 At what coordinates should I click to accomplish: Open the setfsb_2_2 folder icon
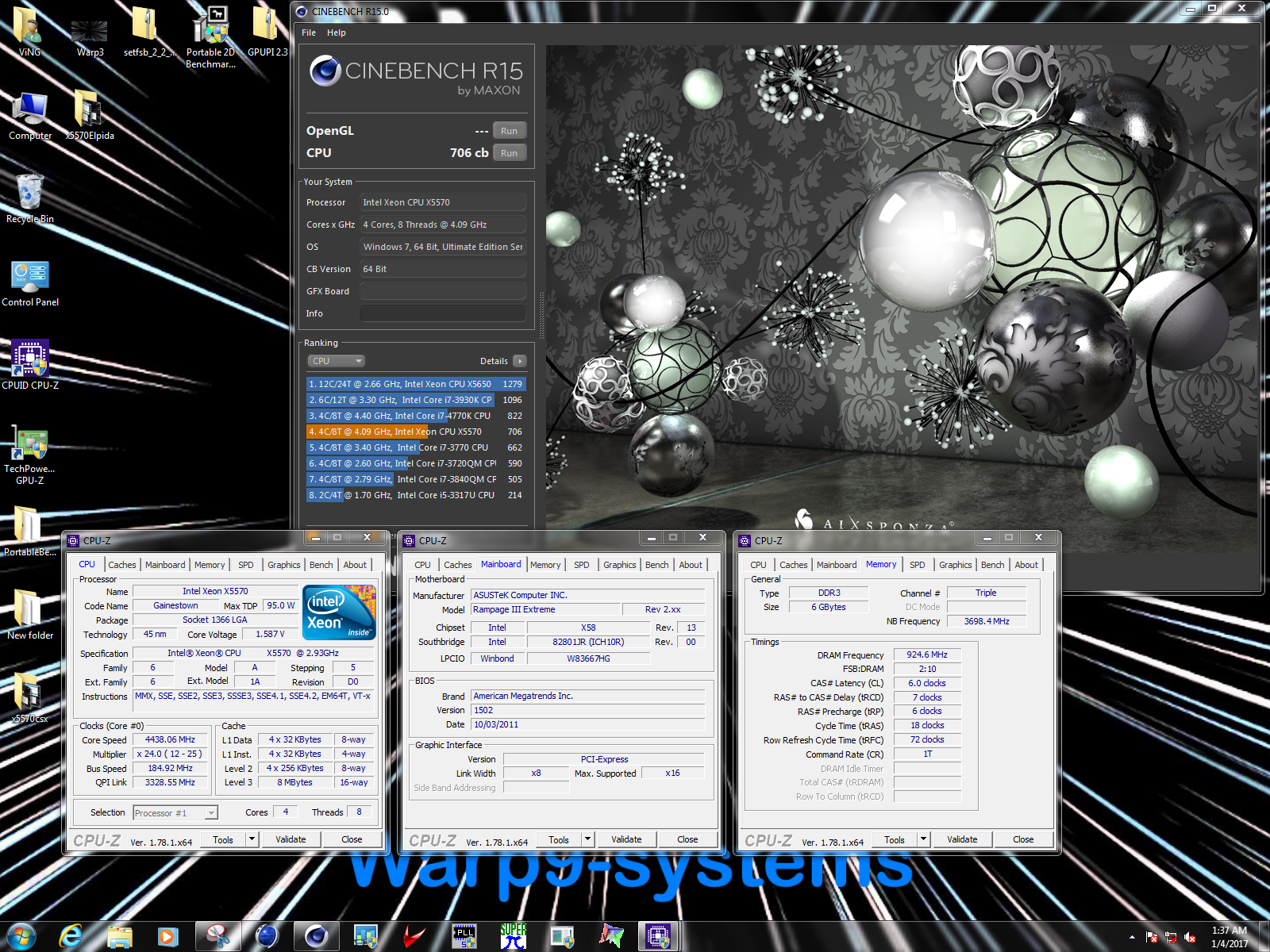pyautogui.click(x=149, y=32)
